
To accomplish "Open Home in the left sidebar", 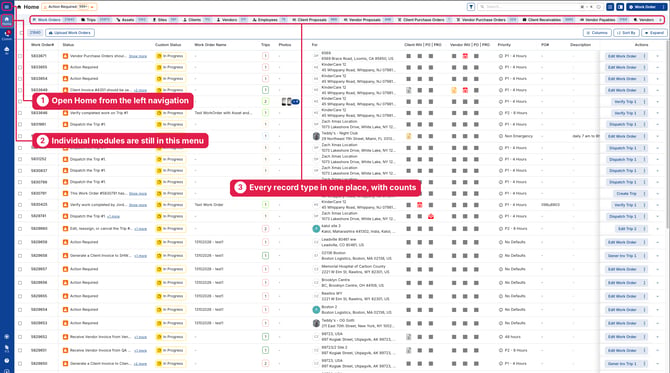I will click(6, 20).
